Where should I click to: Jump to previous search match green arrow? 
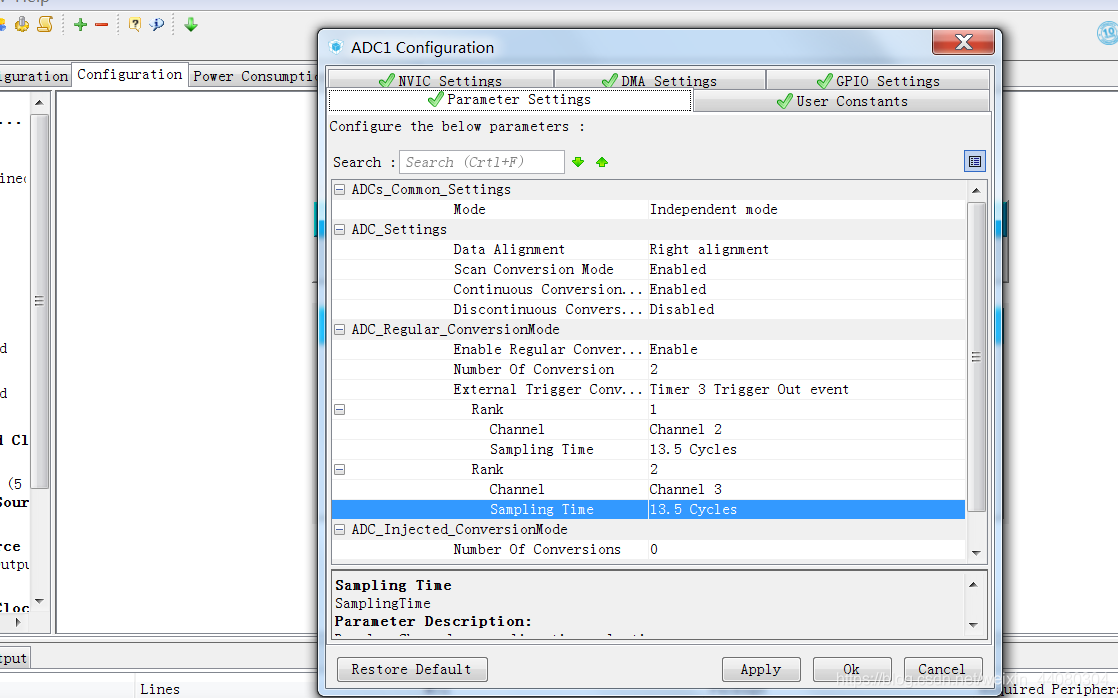tap(602, 162)
